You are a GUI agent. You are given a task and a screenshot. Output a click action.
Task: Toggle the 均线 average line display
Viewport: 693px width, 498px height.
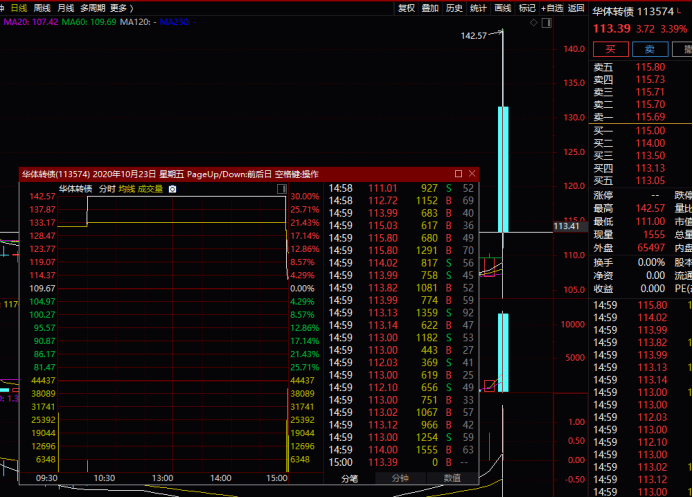point(126,188)
